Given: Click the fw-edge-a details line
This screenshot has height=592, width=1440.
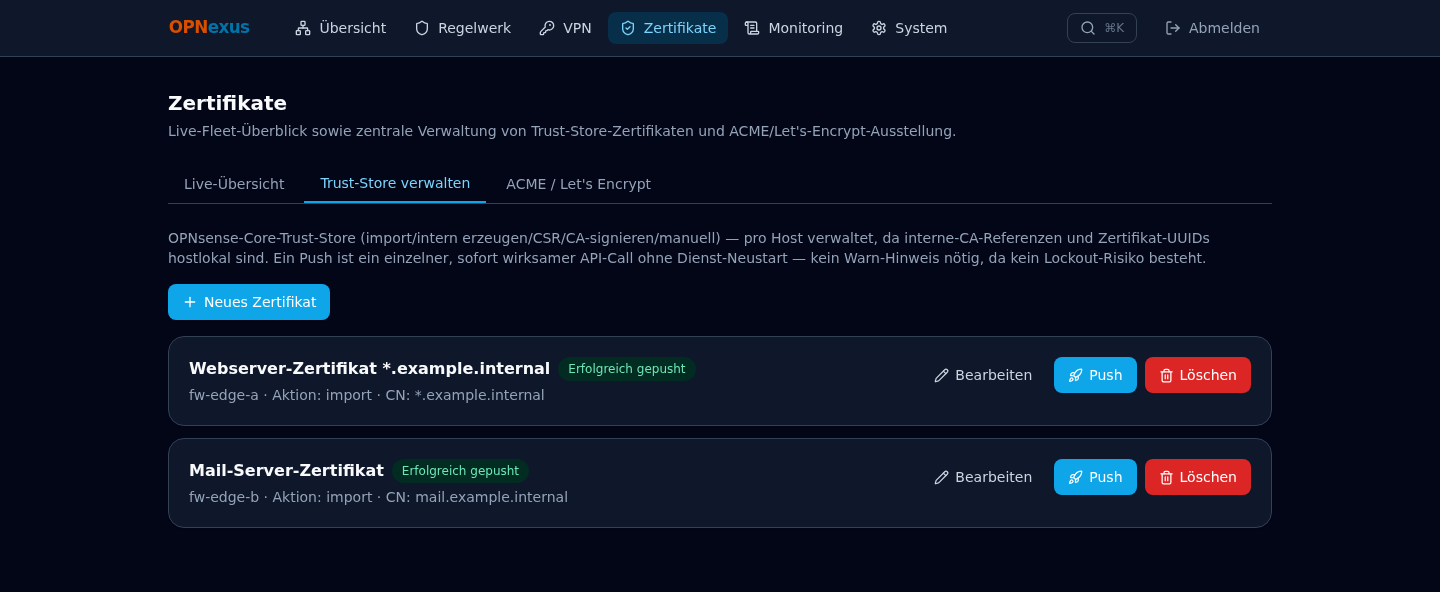Looking at the screenshot, I should tap(367, 395).
